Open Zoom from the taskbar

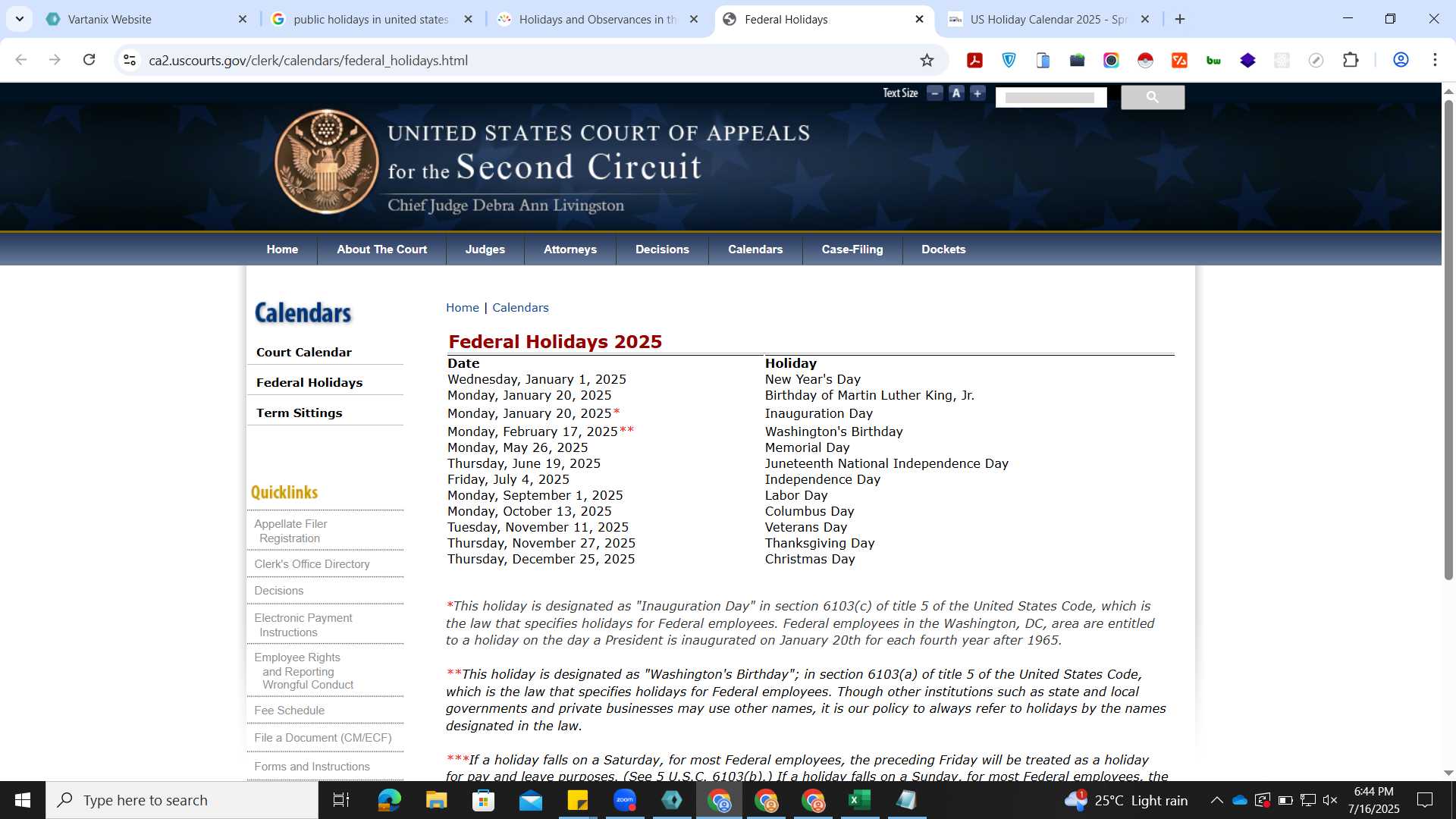pos(625,800)
